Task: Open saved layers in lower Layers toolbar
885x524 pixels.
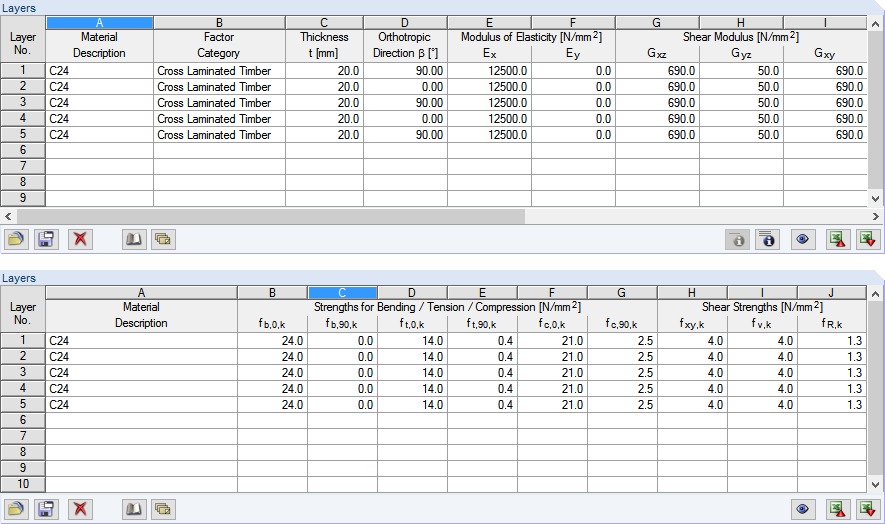Action: tap(16, 509)
